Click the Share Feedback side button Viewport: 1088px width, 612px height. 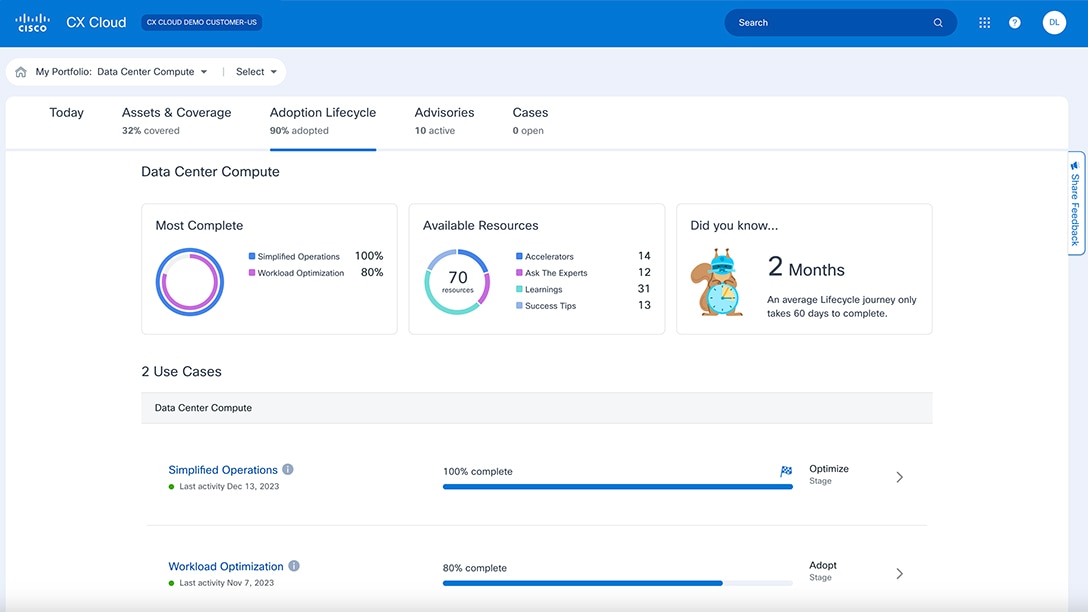click(x=1076, y=203)
